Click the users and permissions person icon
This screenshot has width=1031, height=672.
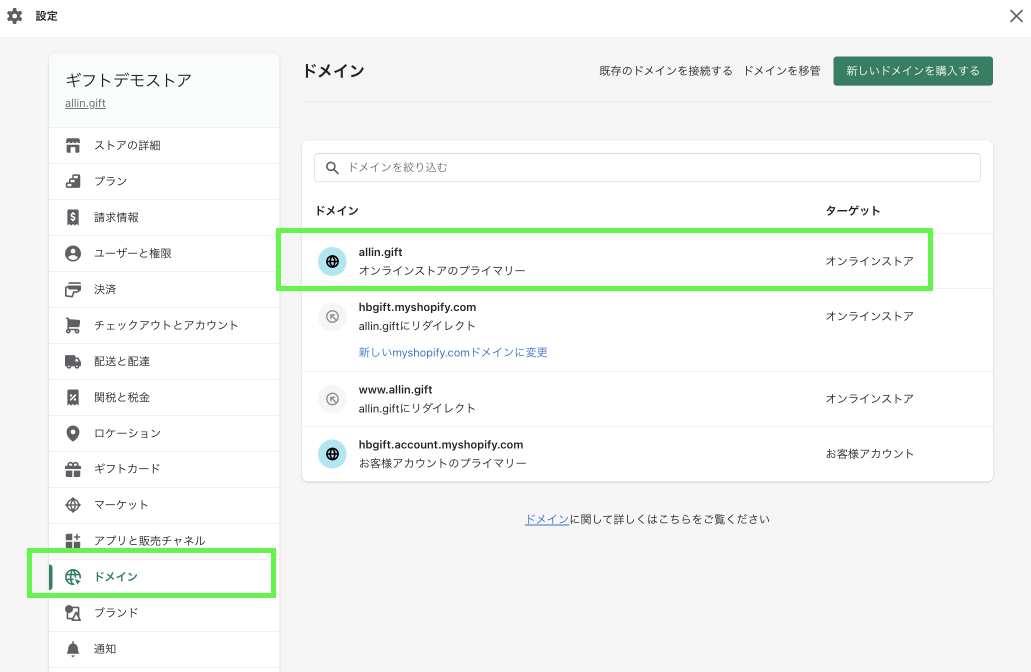pos(73,253)
